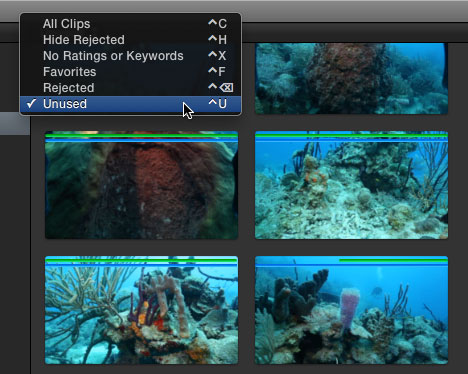Viewport: 468px width, 374px height.
Task: Click green favorite bar on sandy reef clip
Action: point(351,135)
